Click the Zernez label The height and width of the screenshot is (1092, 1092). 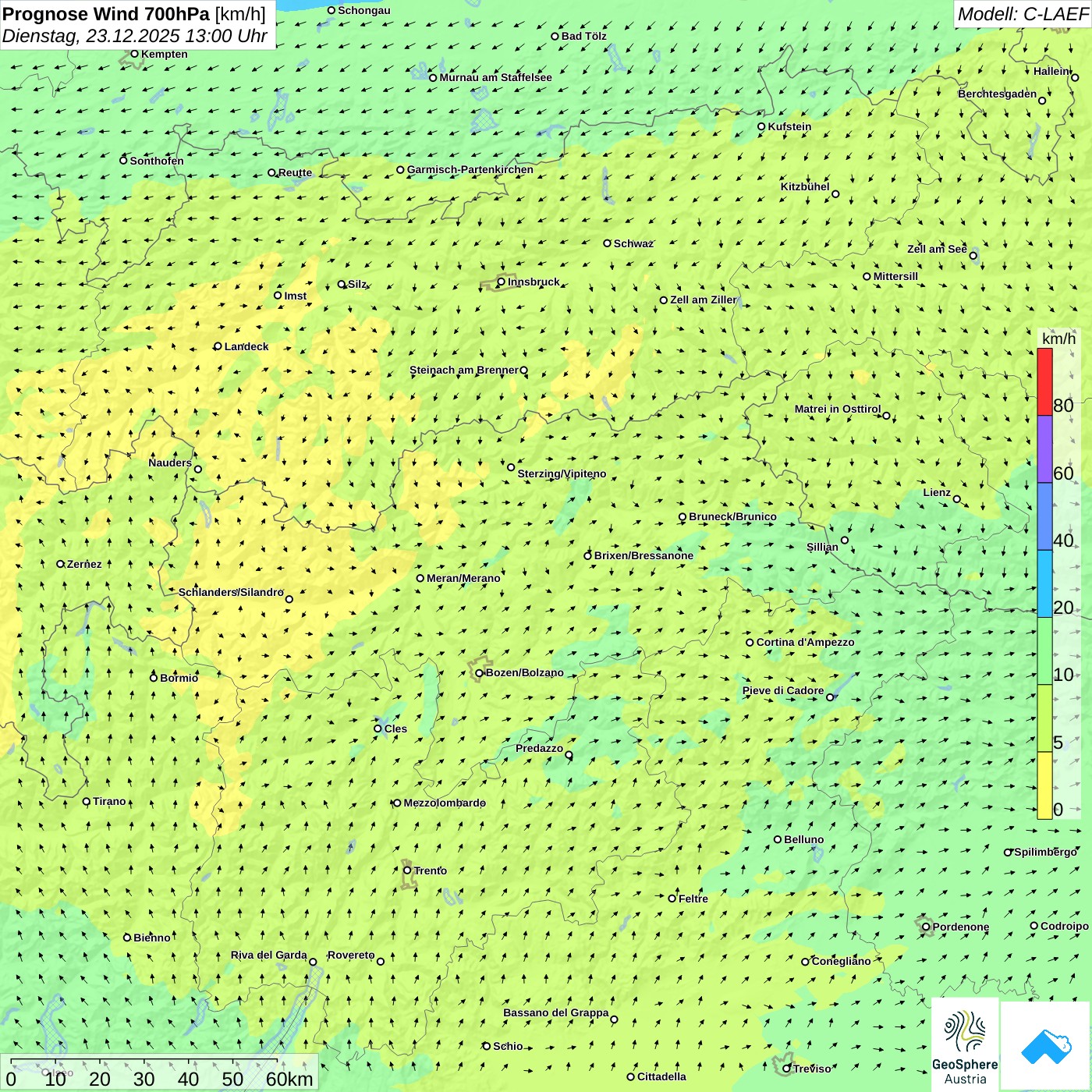coord(84,564)
